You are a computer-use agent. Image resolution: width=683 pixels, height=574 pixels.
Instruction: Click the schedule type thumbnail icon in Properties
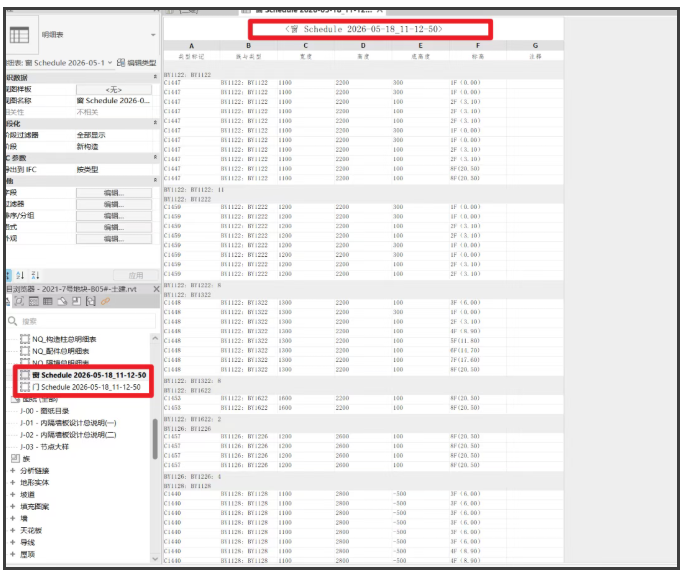pos(20,35)
